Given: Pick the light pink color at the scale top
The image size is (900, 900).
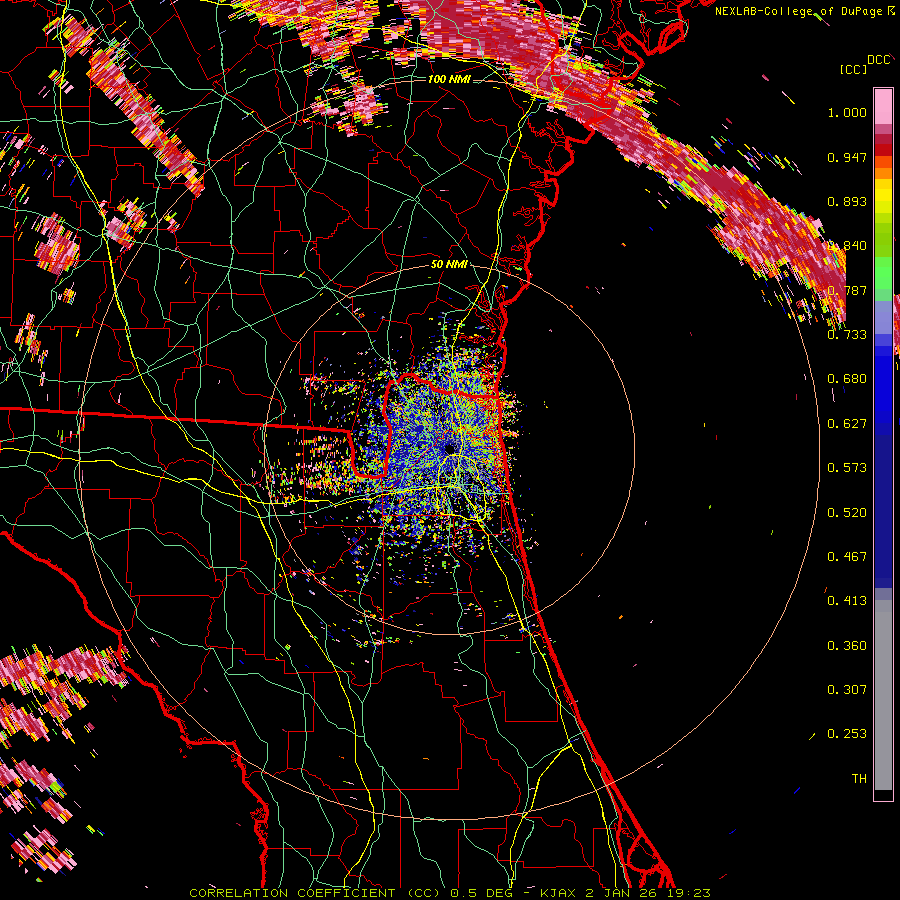Looking at the screenshot, I should pos(883,106).
